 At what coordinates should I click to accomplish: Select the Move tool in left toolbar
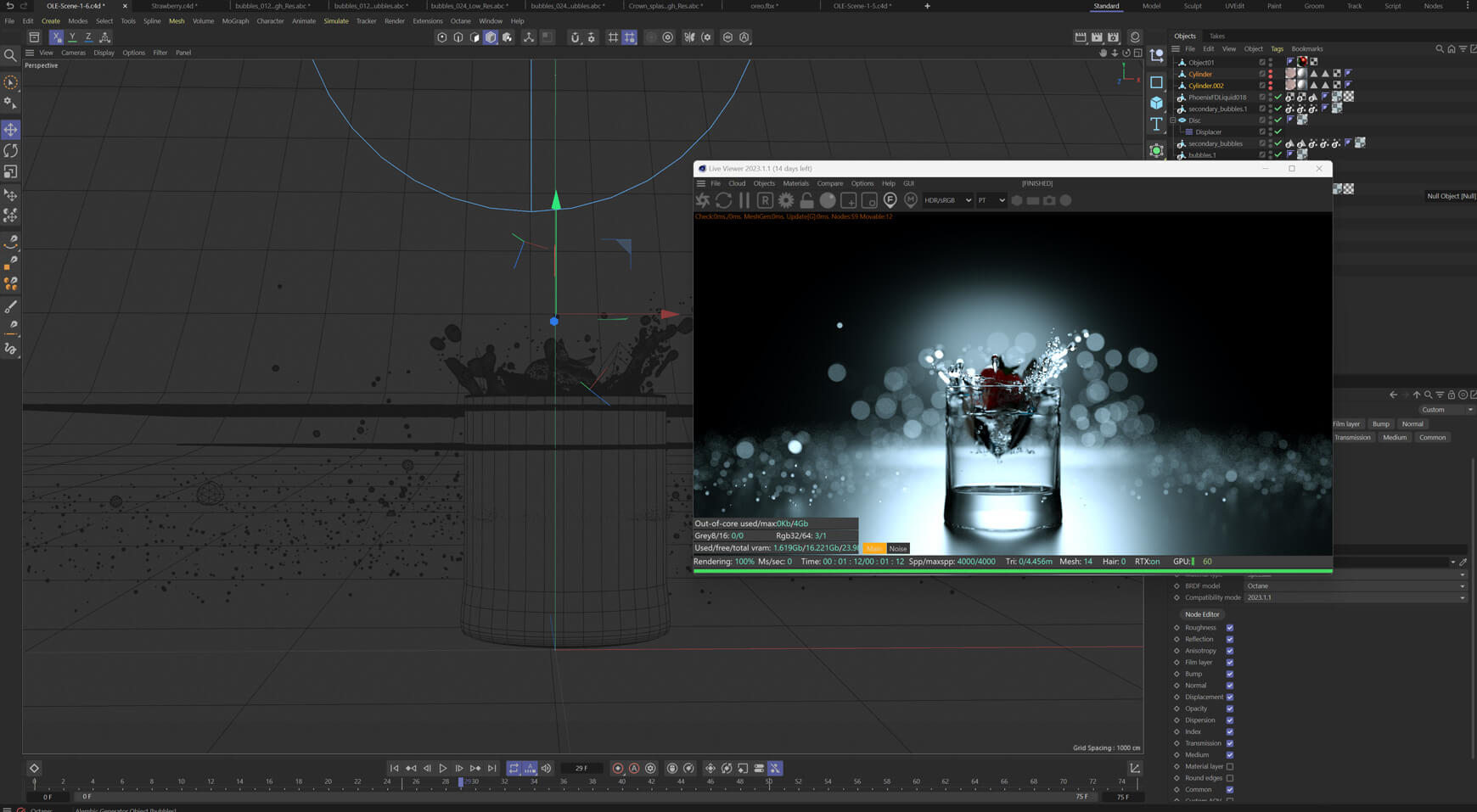click(10, 130)
